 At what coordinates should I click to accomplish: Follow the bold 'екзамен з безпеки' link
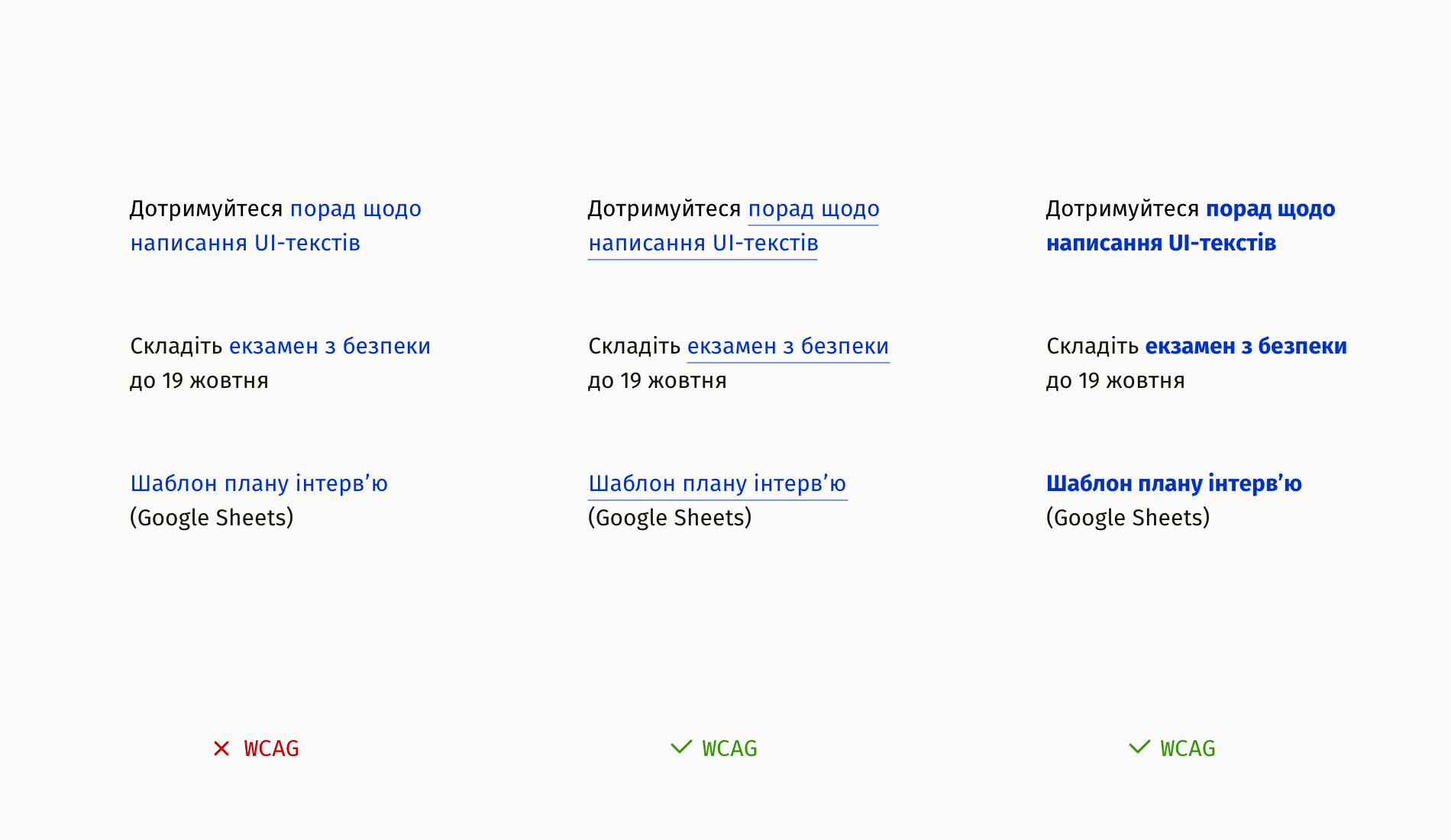pyautogui.click(x=1246, y=346)
